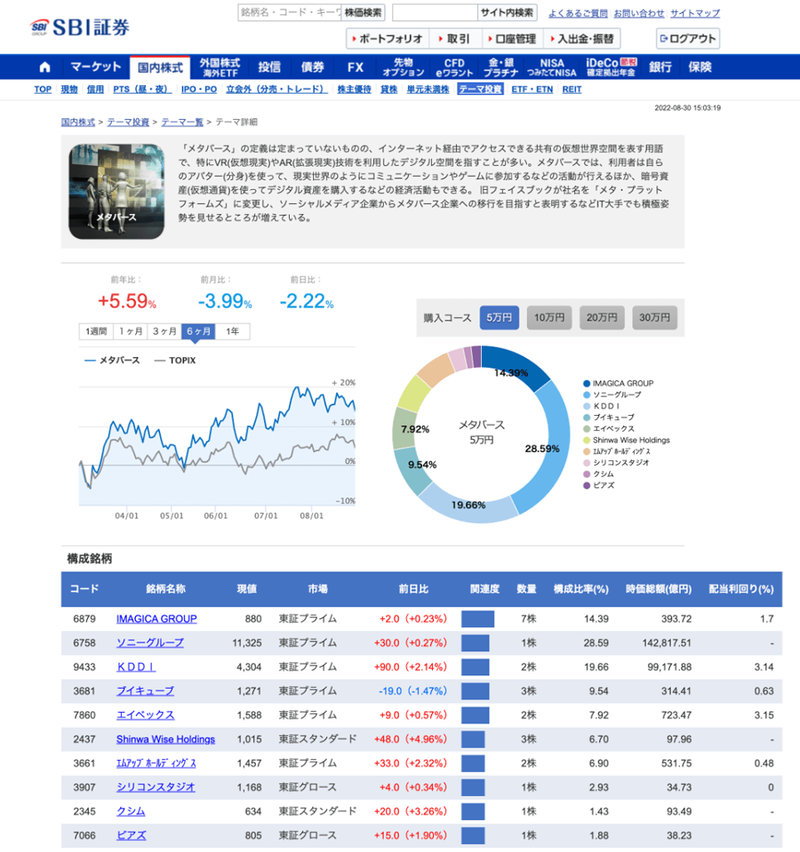
Task: Select the 30万円 purchase course
Action: (654, 318)
